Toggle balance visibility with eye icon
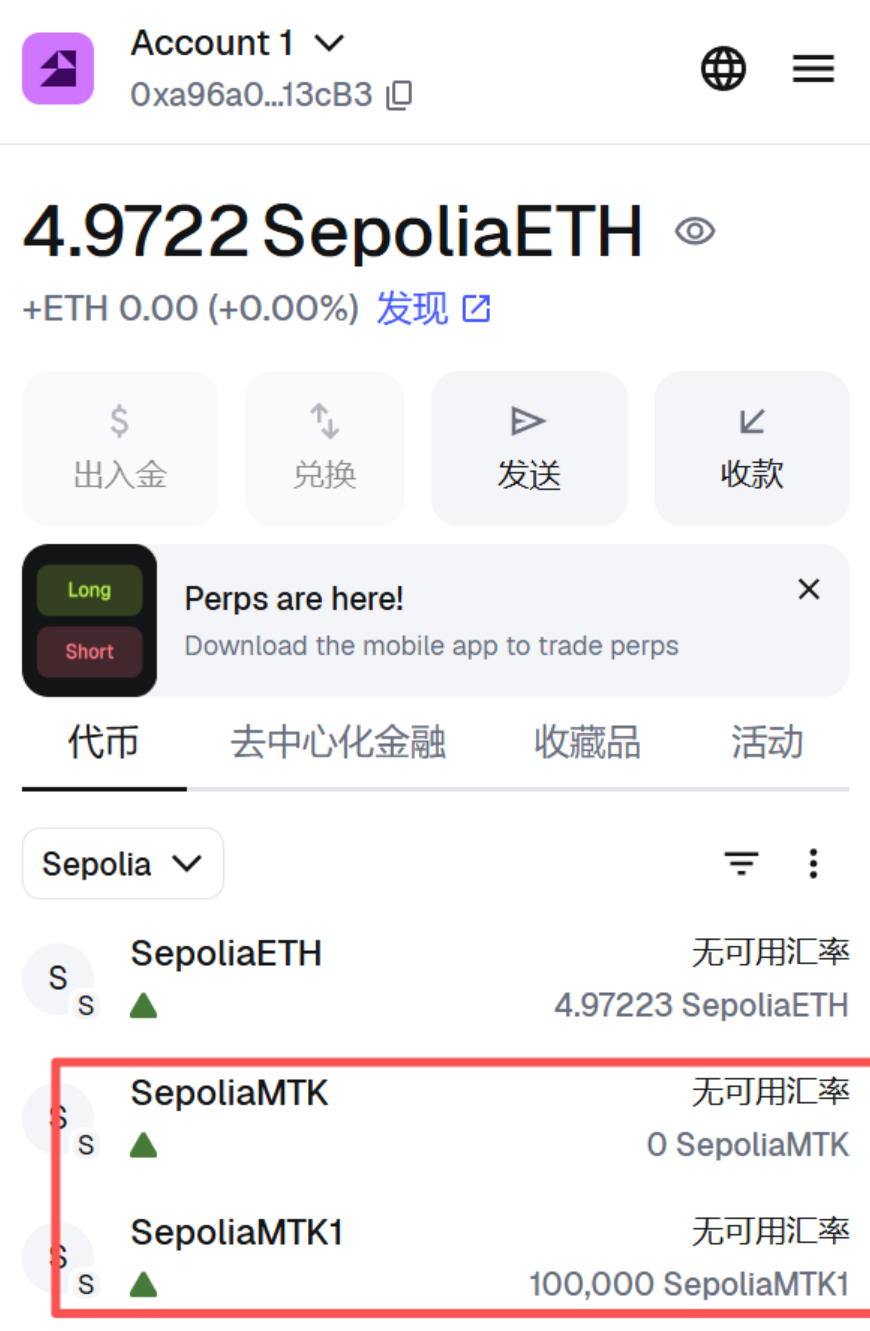The width and height of the screenshot is (870, 1331). (x=694, y=231)
